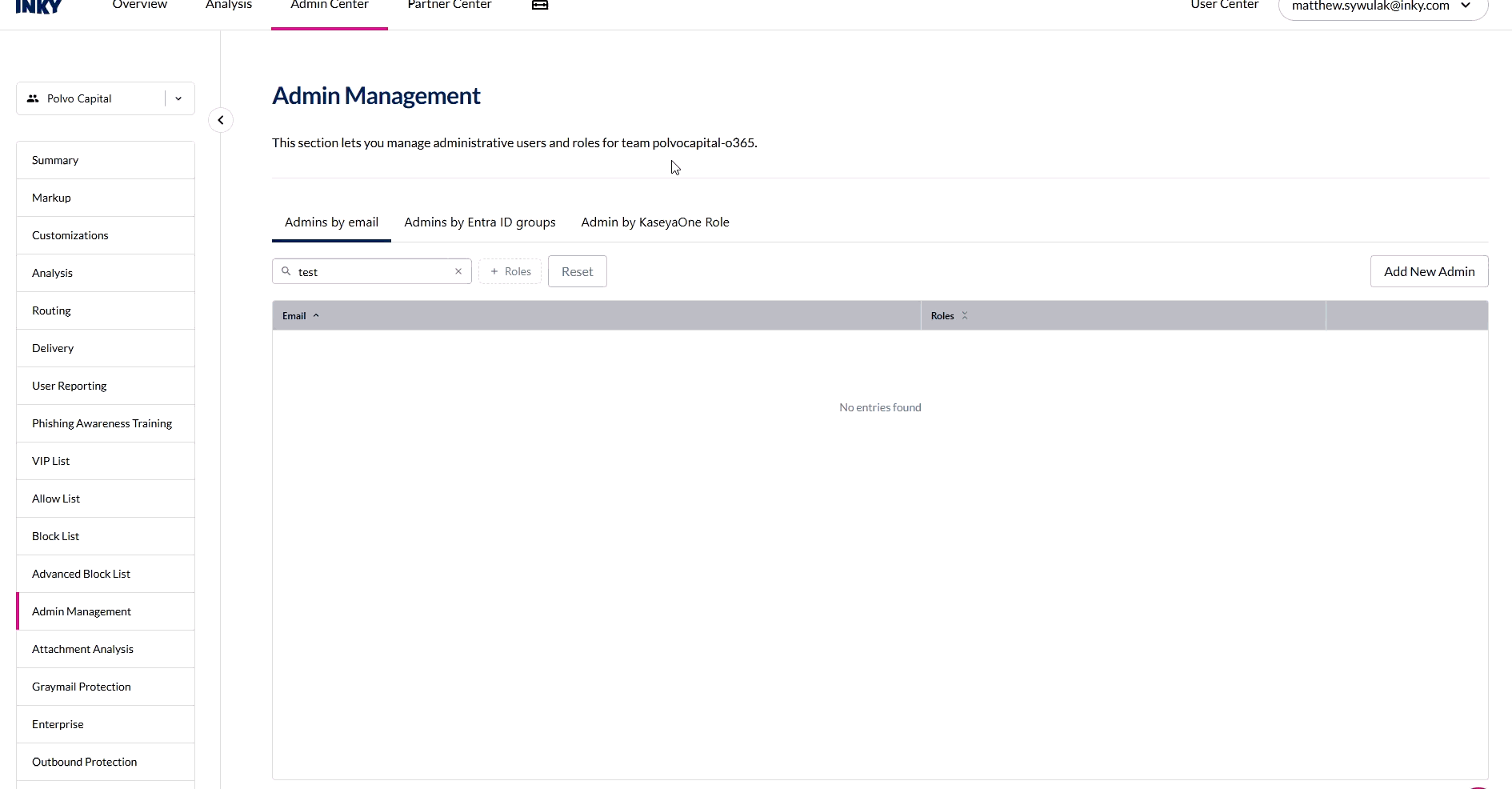The image size is (1512, 789).
Task: Clear the search field with the X icon
Action: pos(458,271)
